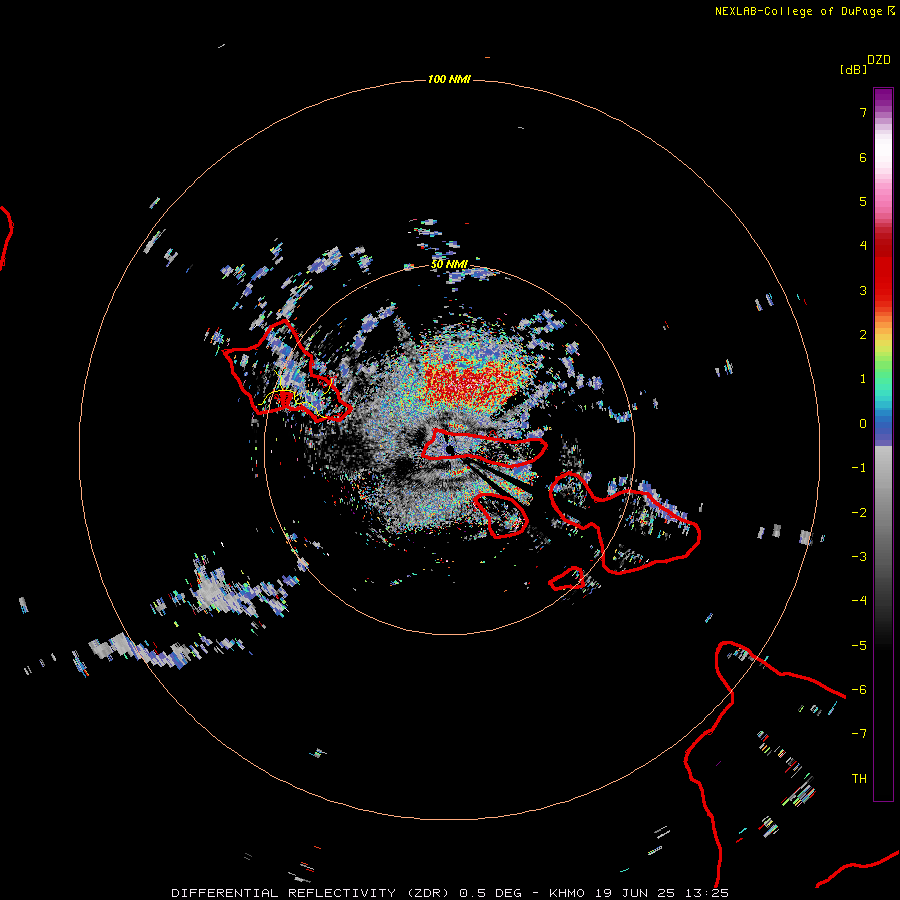This screenshot has height=900, width=900.
Task: Pick the red band of the color bar
Action: click(x=883, y=270)
